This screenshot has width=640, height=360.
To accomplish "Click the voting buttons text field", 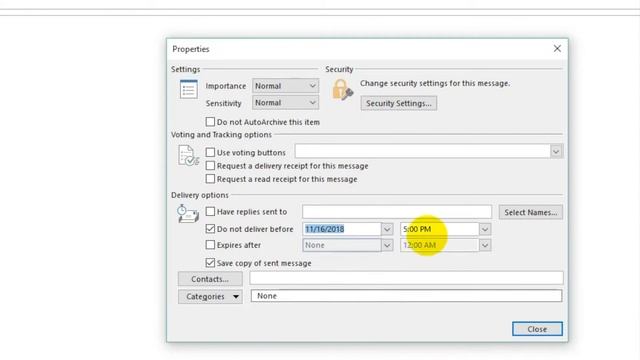I will click(422, 151).
